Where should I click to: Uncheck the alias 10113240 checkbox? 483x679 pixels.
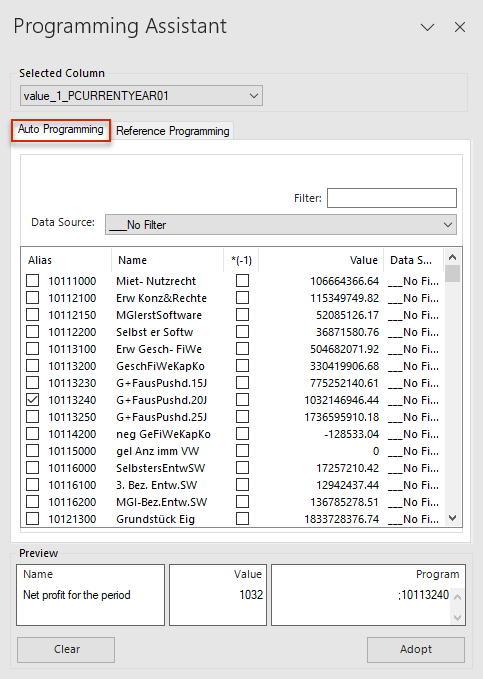point(32,400)
